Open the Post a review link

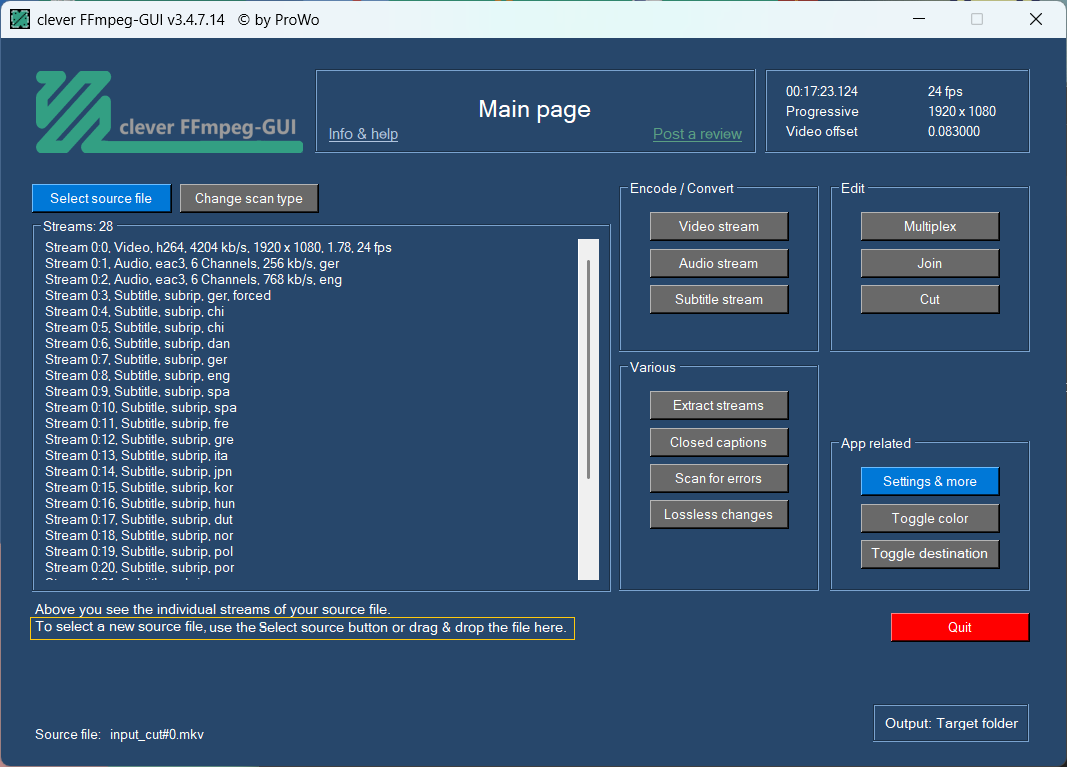pos(697,134)
